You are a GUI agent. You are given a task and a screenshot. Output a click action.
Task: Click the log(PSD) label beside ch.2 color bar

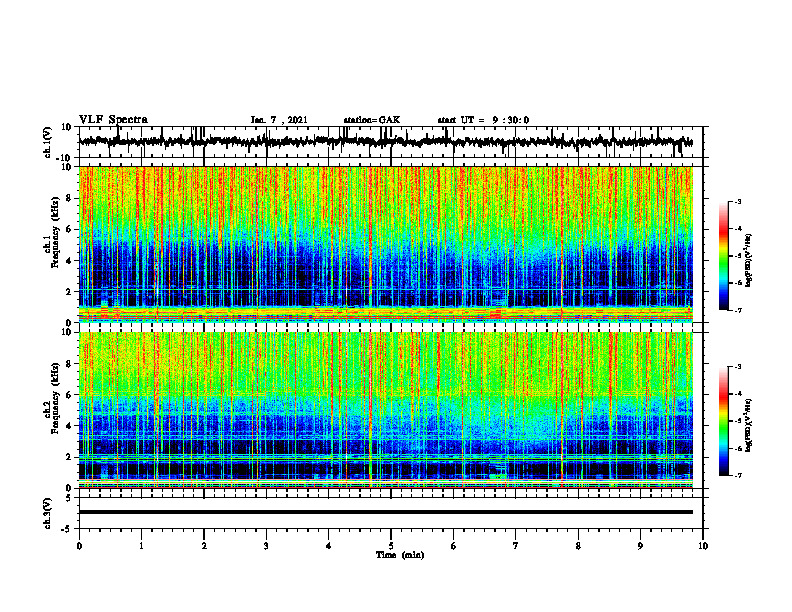pos(749,425)
